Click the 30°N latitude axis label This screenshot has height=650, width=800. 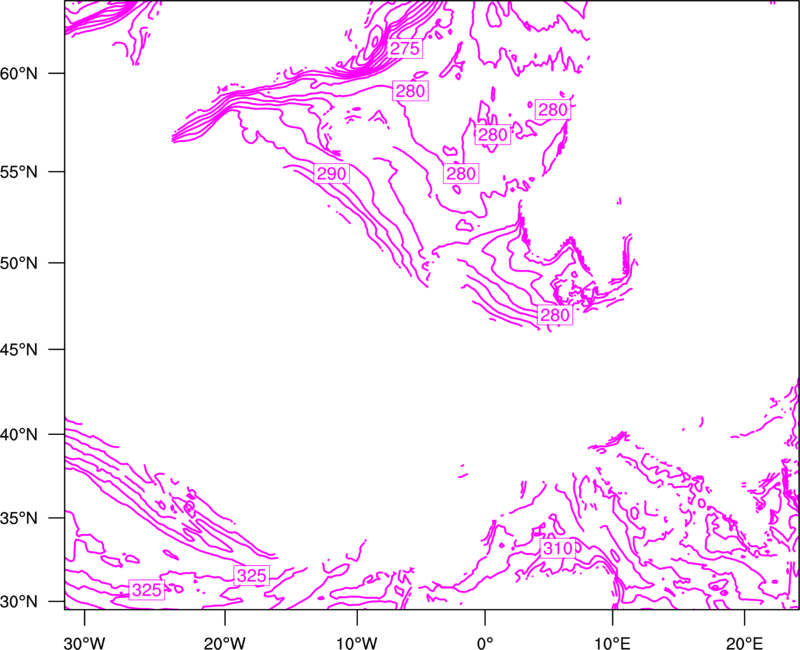pyautogui.click(x=19, y=602)
